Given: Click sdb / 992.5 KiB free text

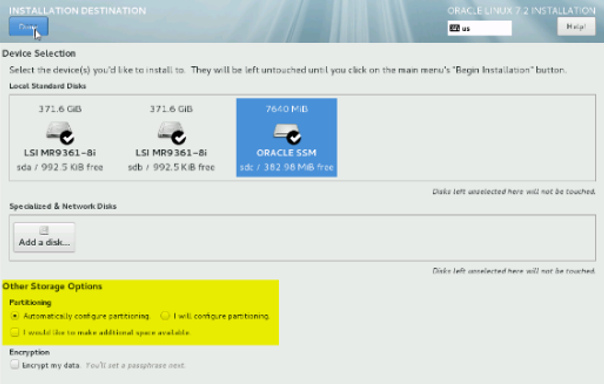Looking at the screenshot, I should point(171,167).
